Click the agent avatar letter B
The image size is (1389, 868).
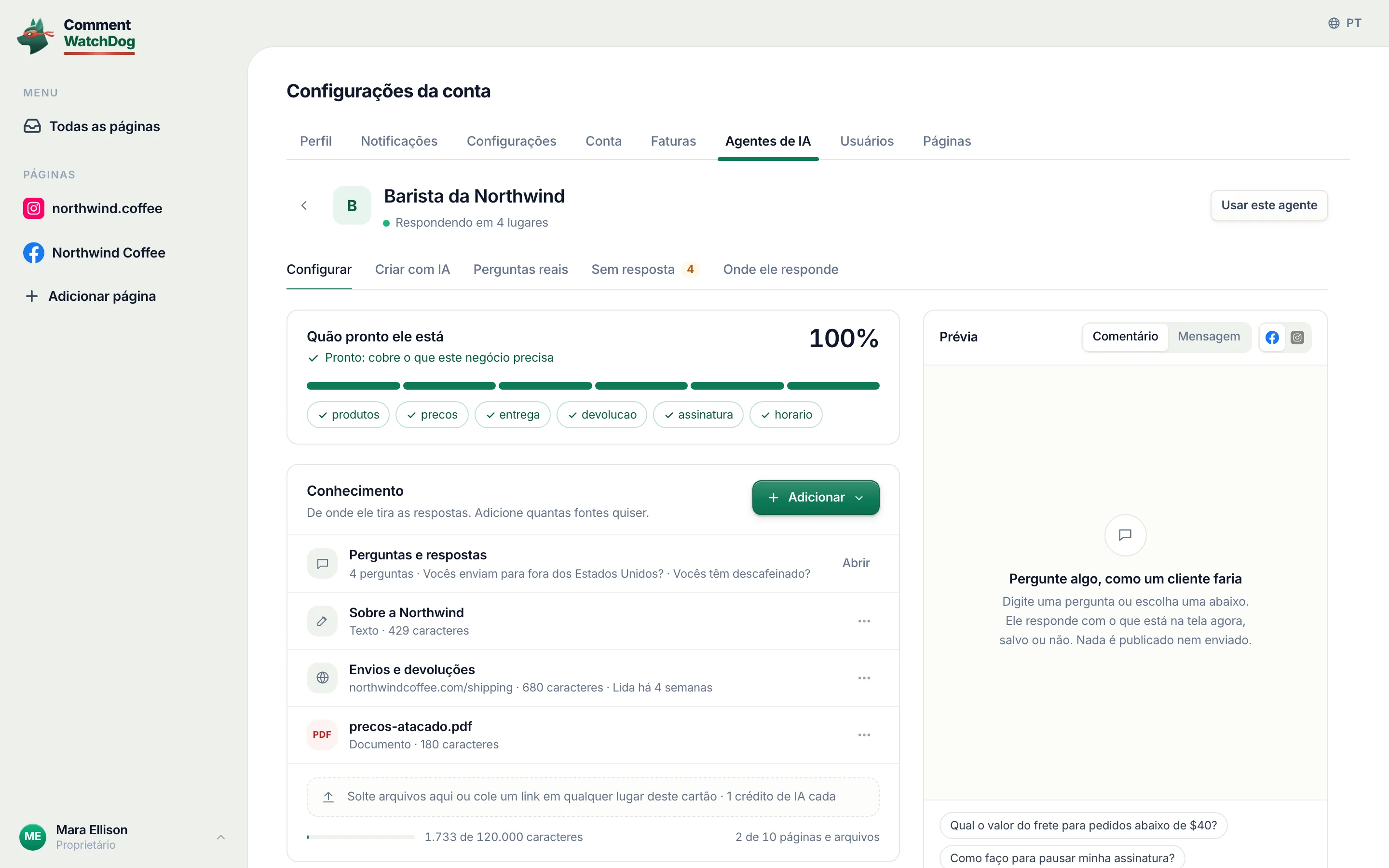pos(352,205)
